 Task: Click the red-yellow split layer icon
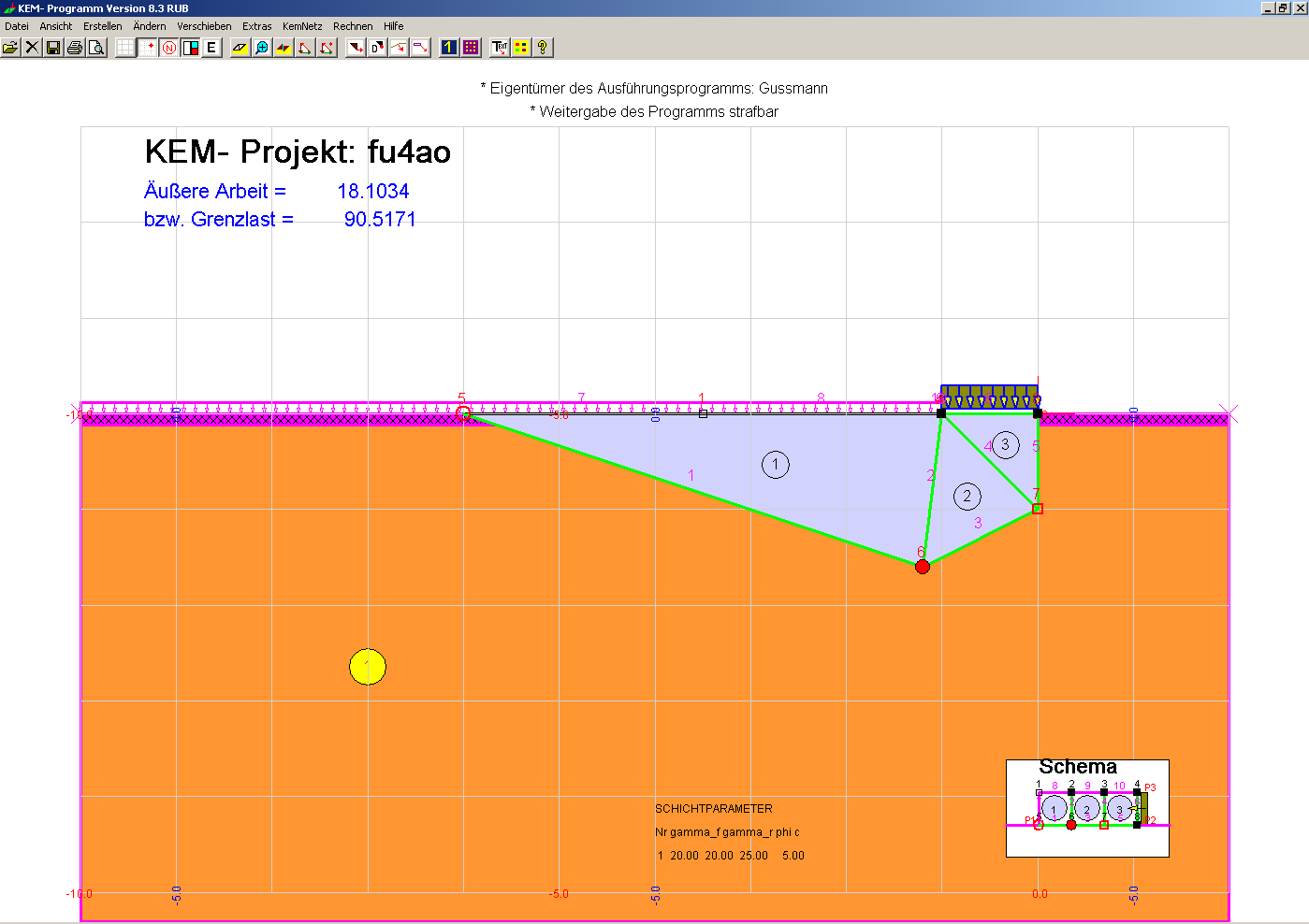click(x=284, y=47)
